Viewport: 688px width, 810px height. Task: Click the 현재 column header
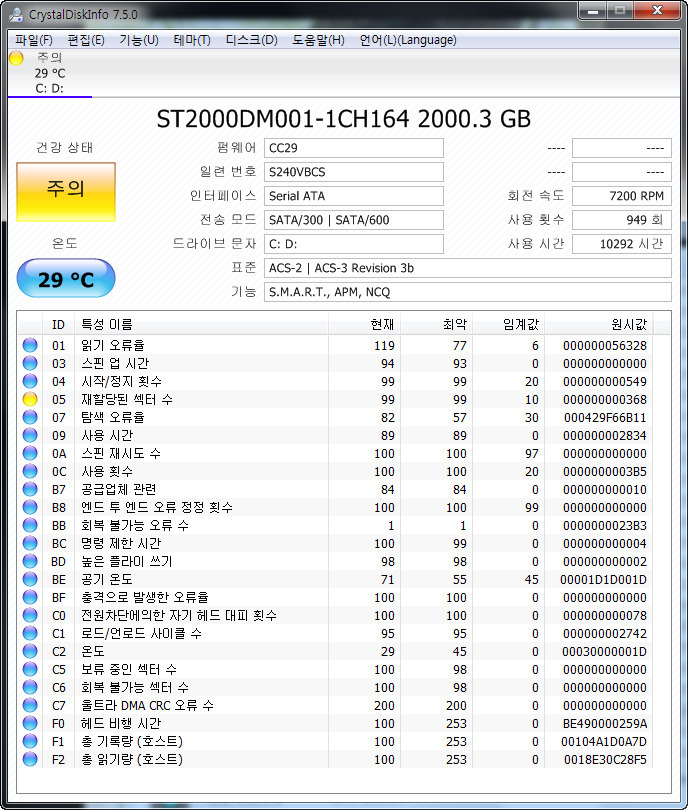click(364, 324)
